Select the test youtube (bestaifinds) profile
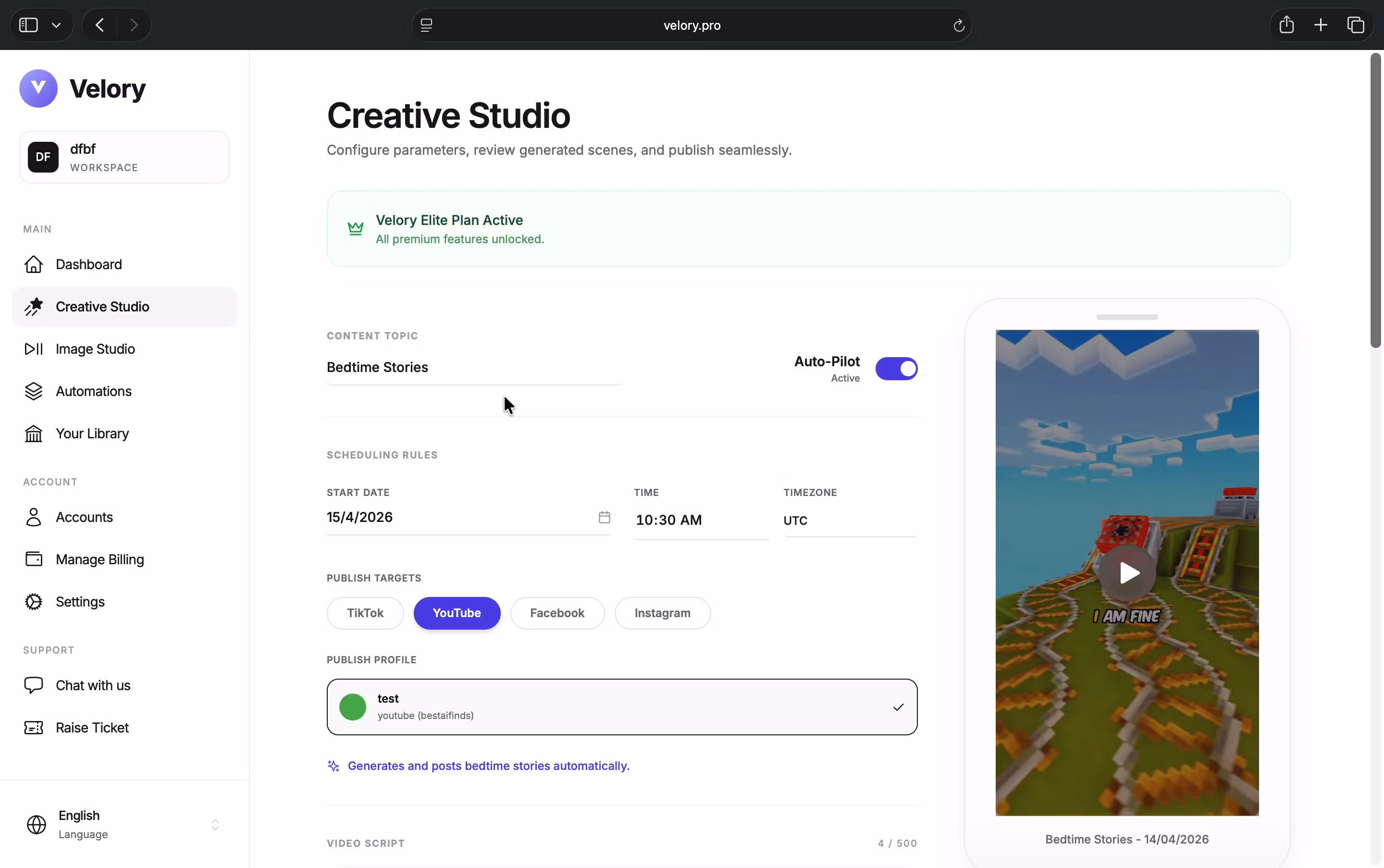 click(622, 707)
